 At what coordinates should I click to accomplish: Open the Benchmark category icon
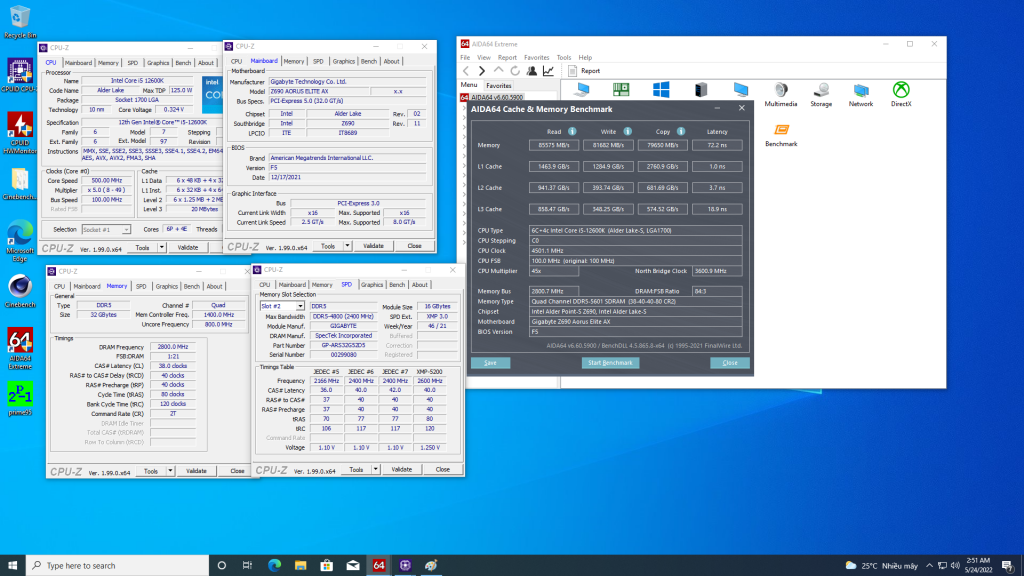[781, 135]
